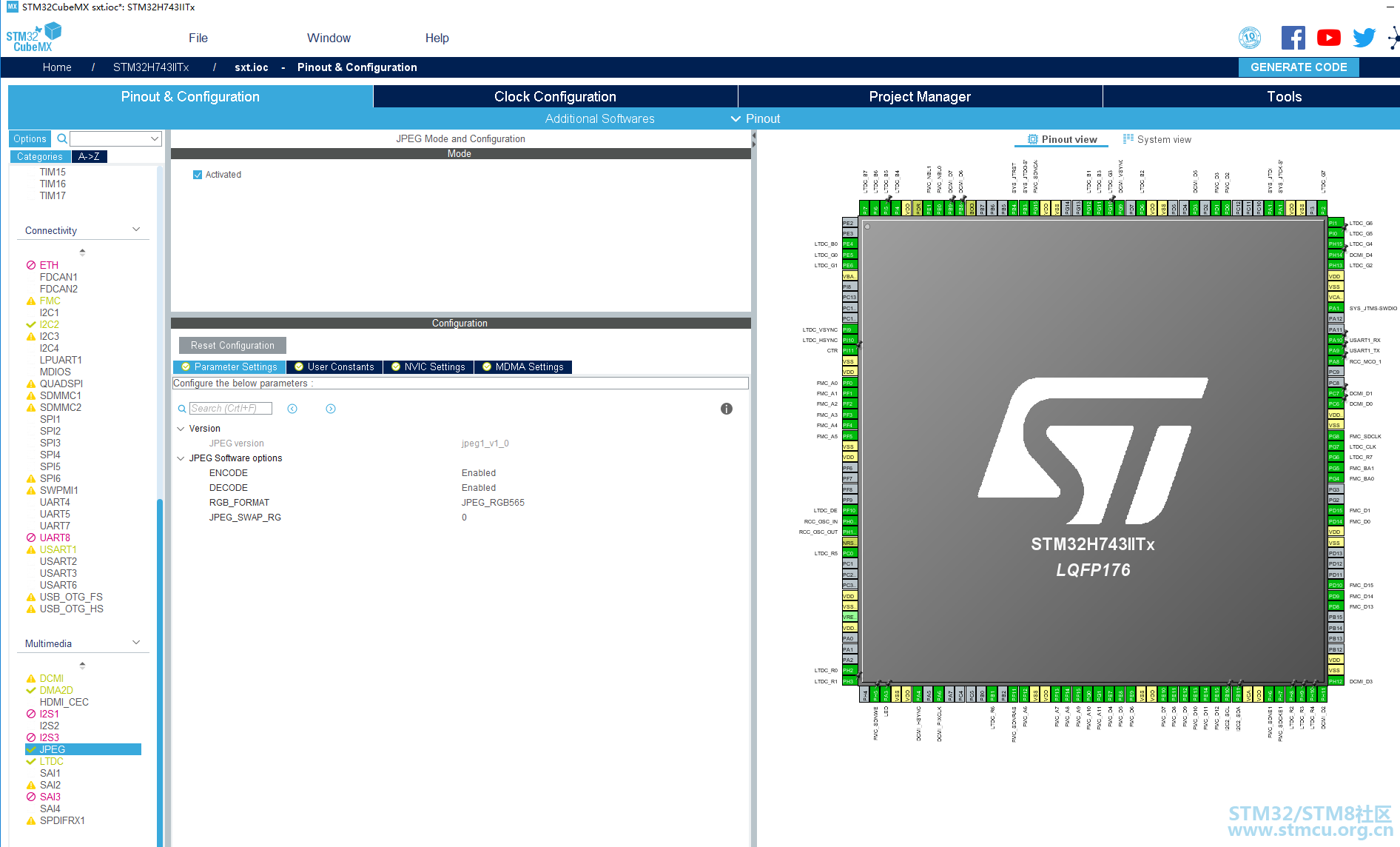The image size is (1400, 847).
Task: Click the I2S1 disabled status icon
Action: pos(31,714)
